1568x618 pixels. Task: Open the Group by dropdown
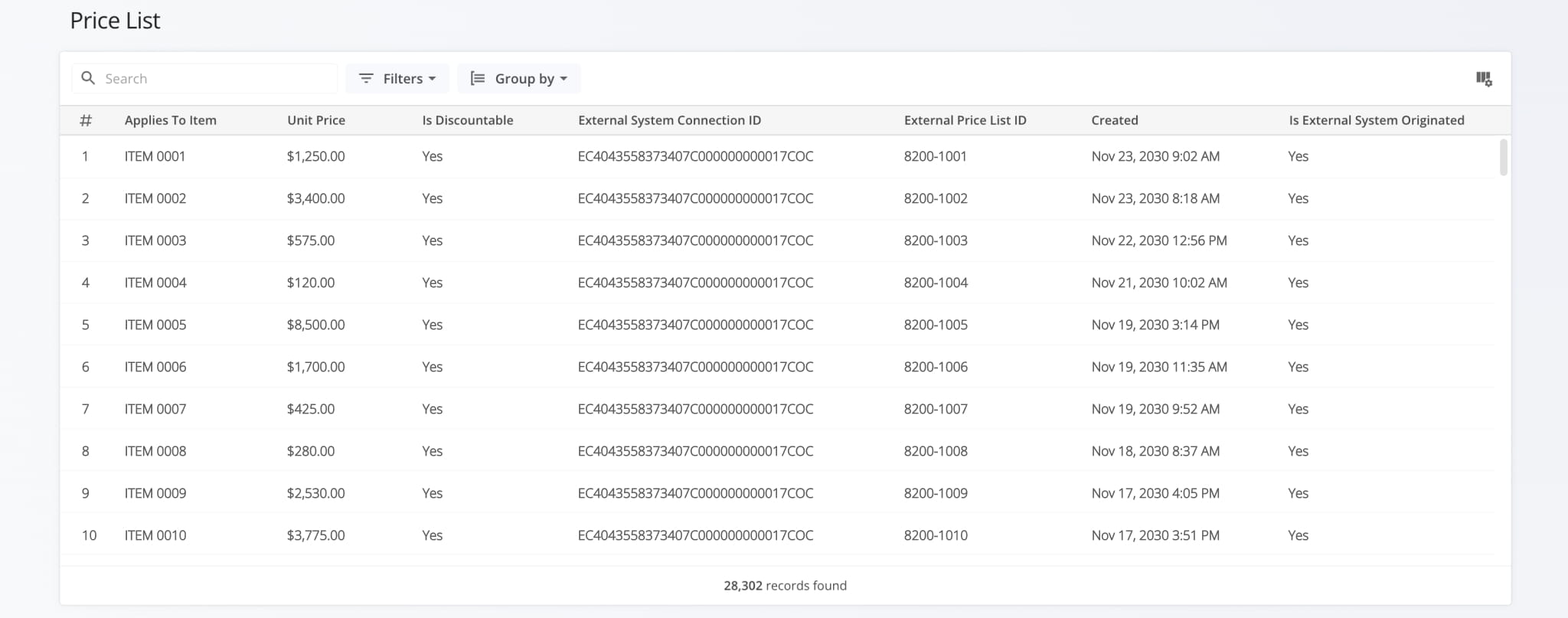[x=518, y=78]
